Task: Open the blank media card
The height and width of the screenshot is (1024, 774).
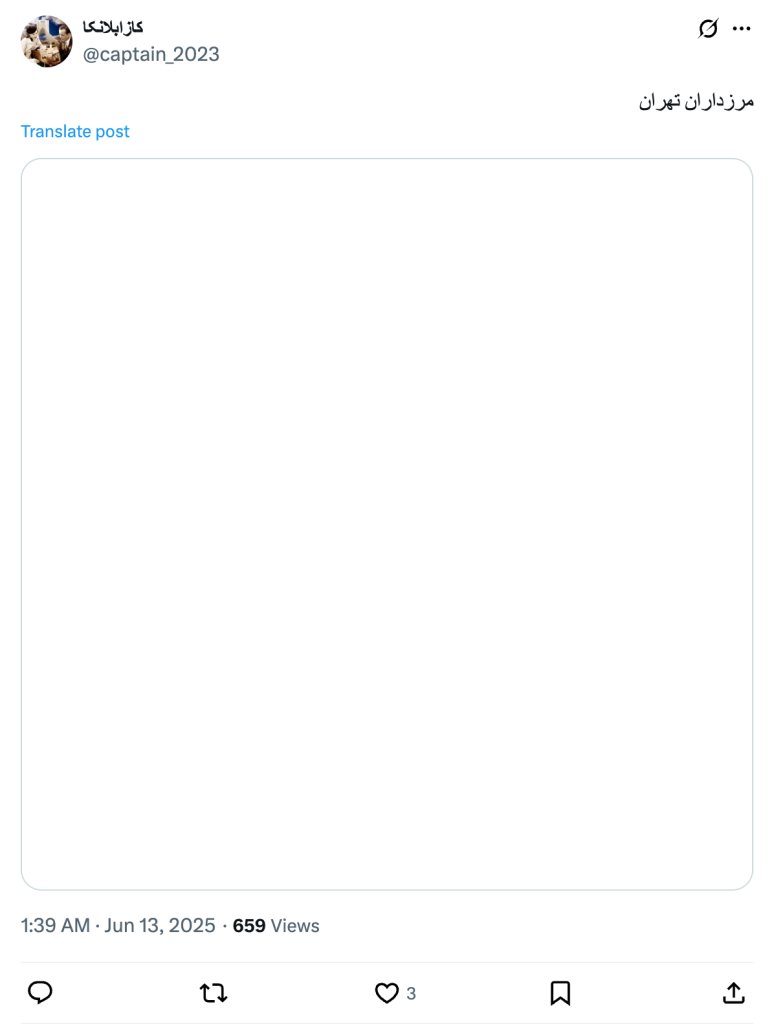Action: tap(387, 524)
